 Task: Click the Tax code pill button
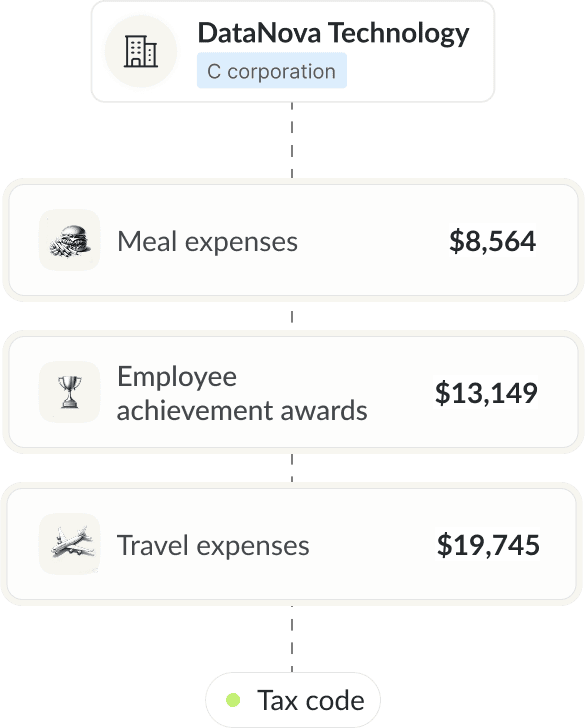(x=292, y=700)
